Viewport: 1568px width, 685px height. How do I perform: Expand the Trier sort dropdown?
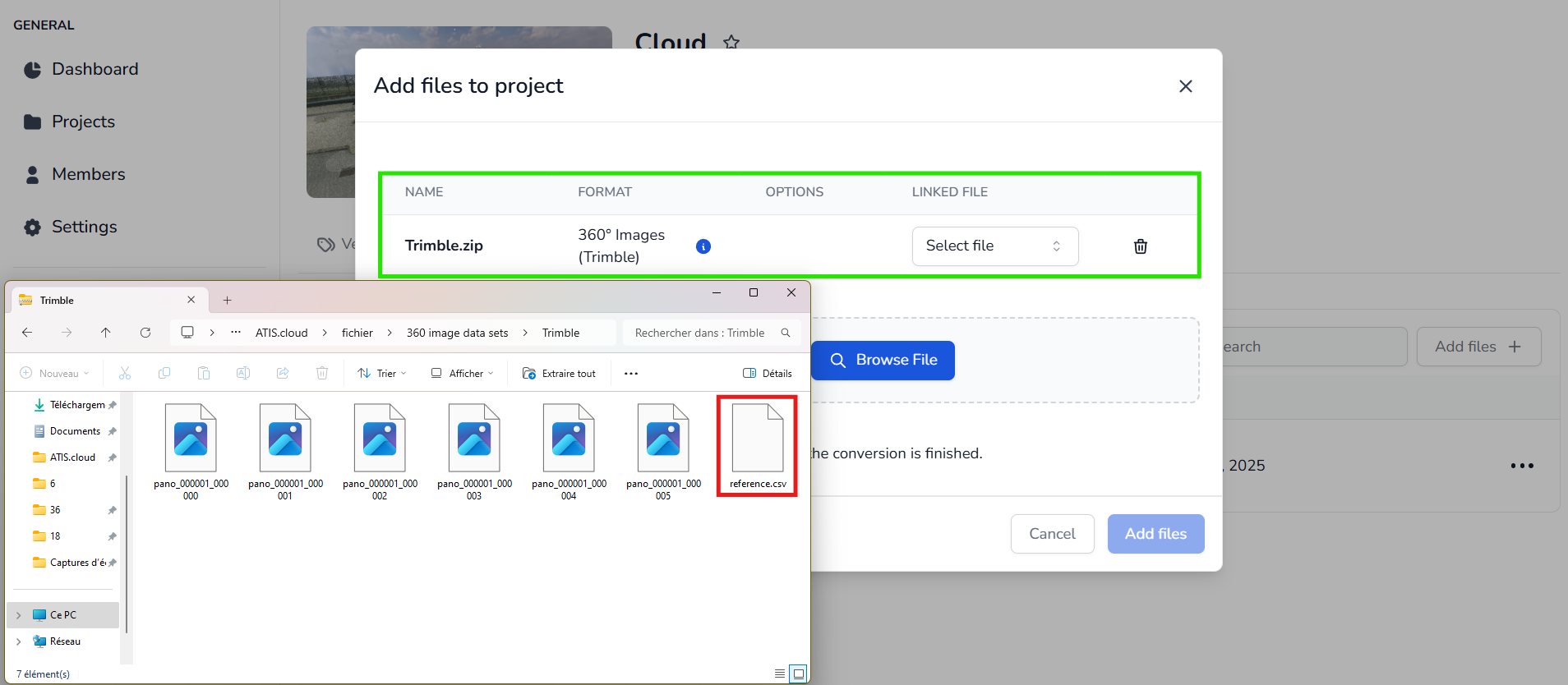(382, 374)
